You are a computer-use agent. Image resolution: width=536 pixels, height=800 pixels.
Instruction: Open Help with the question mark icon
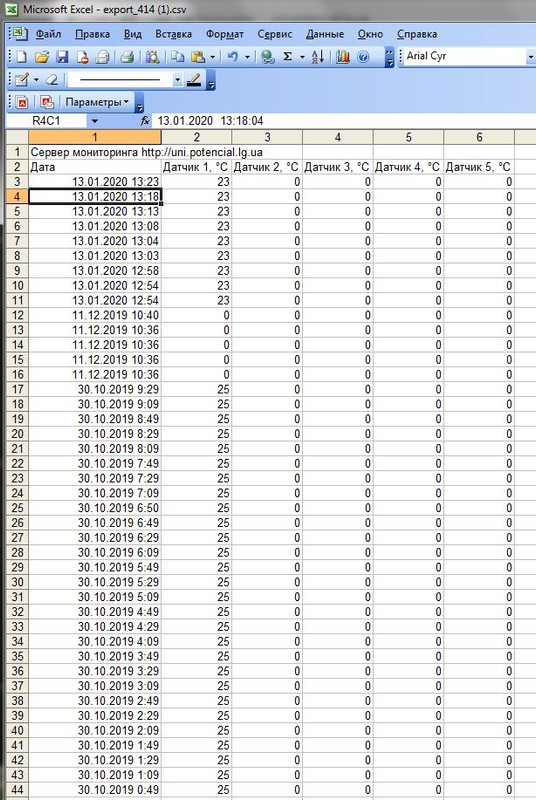point(363,57)
